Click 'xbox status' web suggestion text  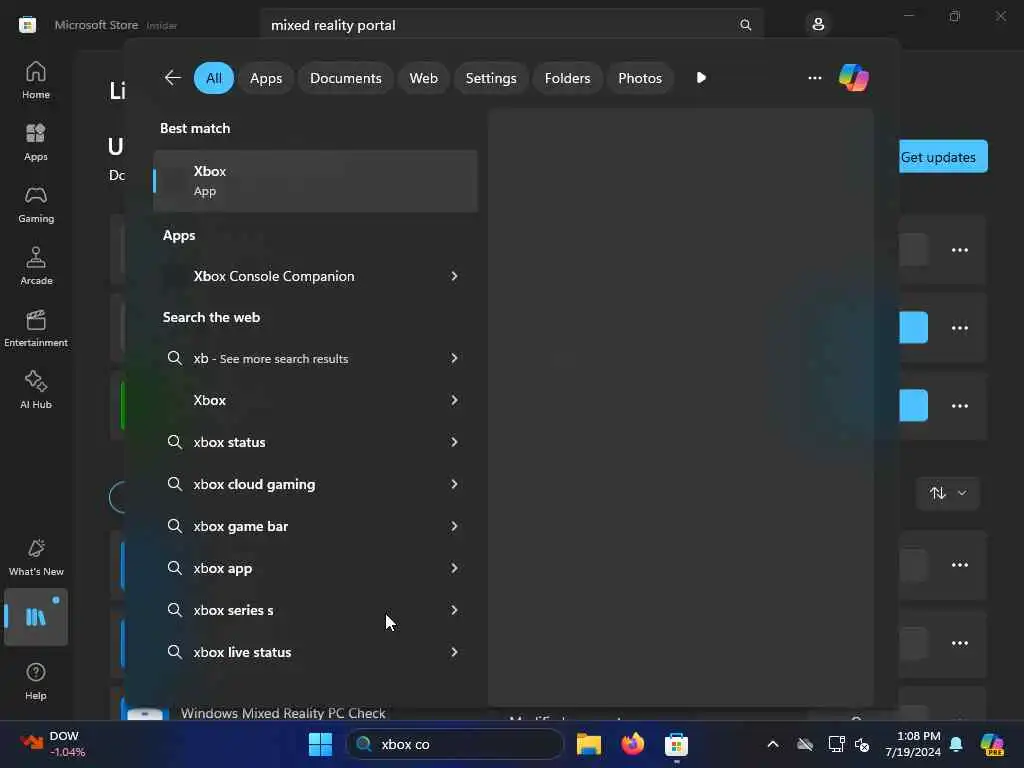click(x=229, y=442)
